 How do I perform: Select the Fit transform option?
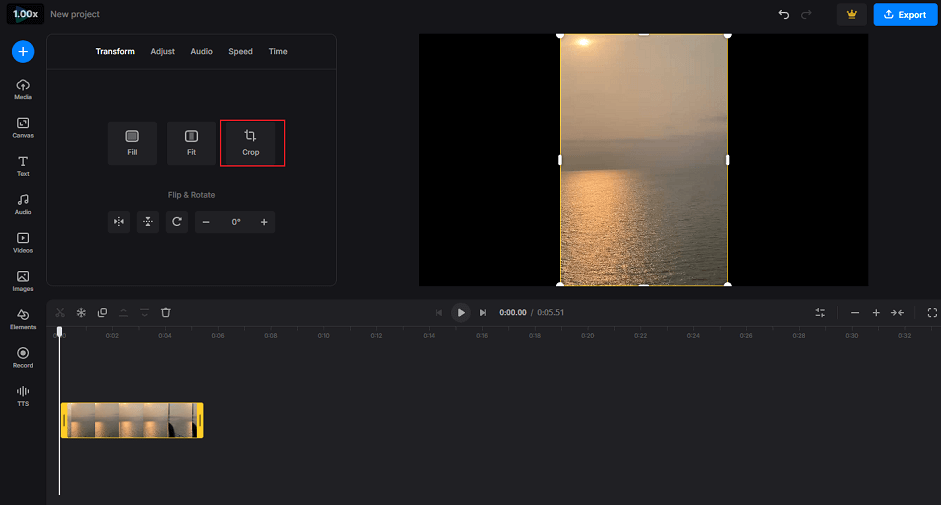[x=191, y=142]
